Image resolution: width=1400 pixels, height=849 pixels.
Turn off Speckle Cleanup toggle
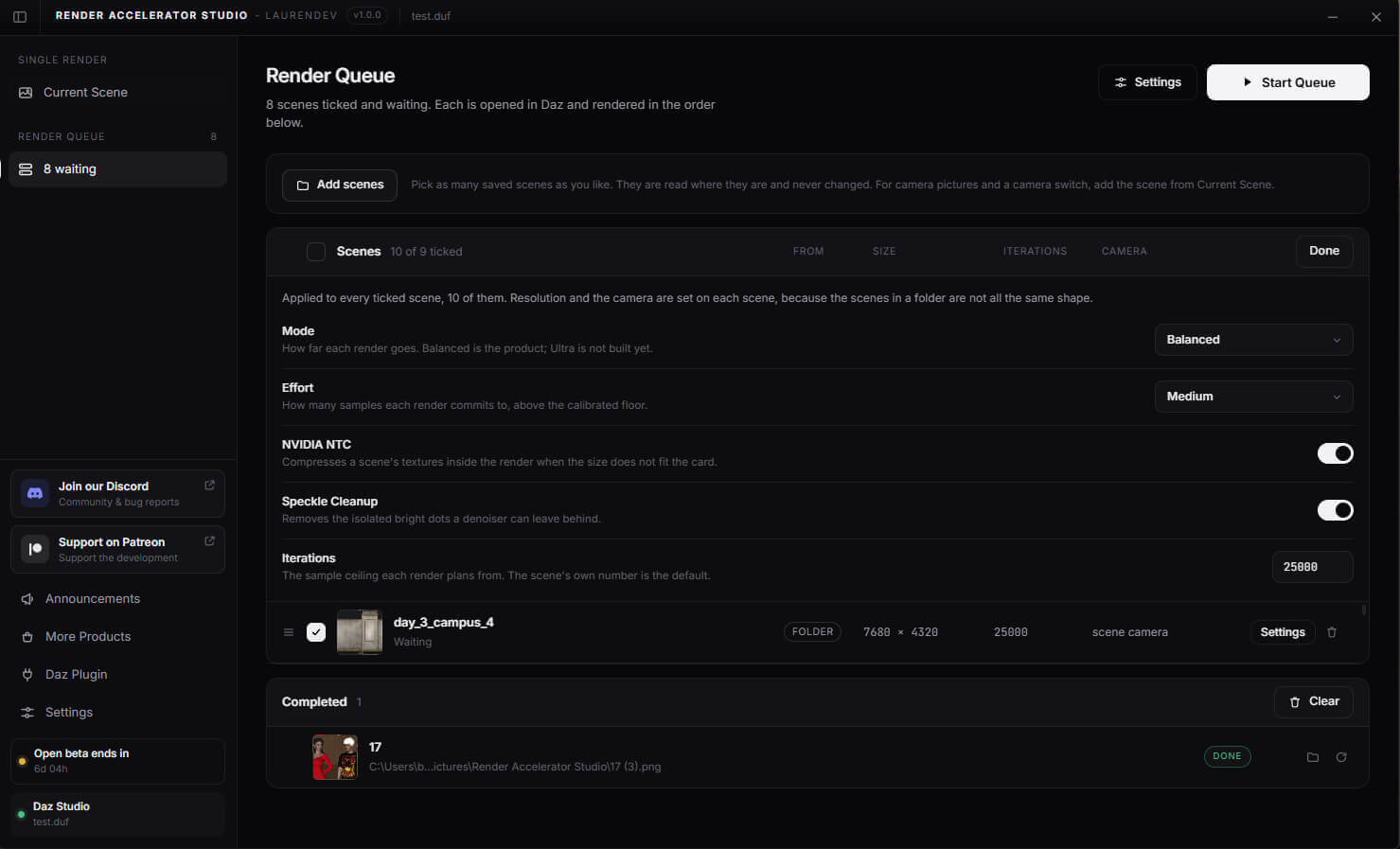(x=1335, y=510)
